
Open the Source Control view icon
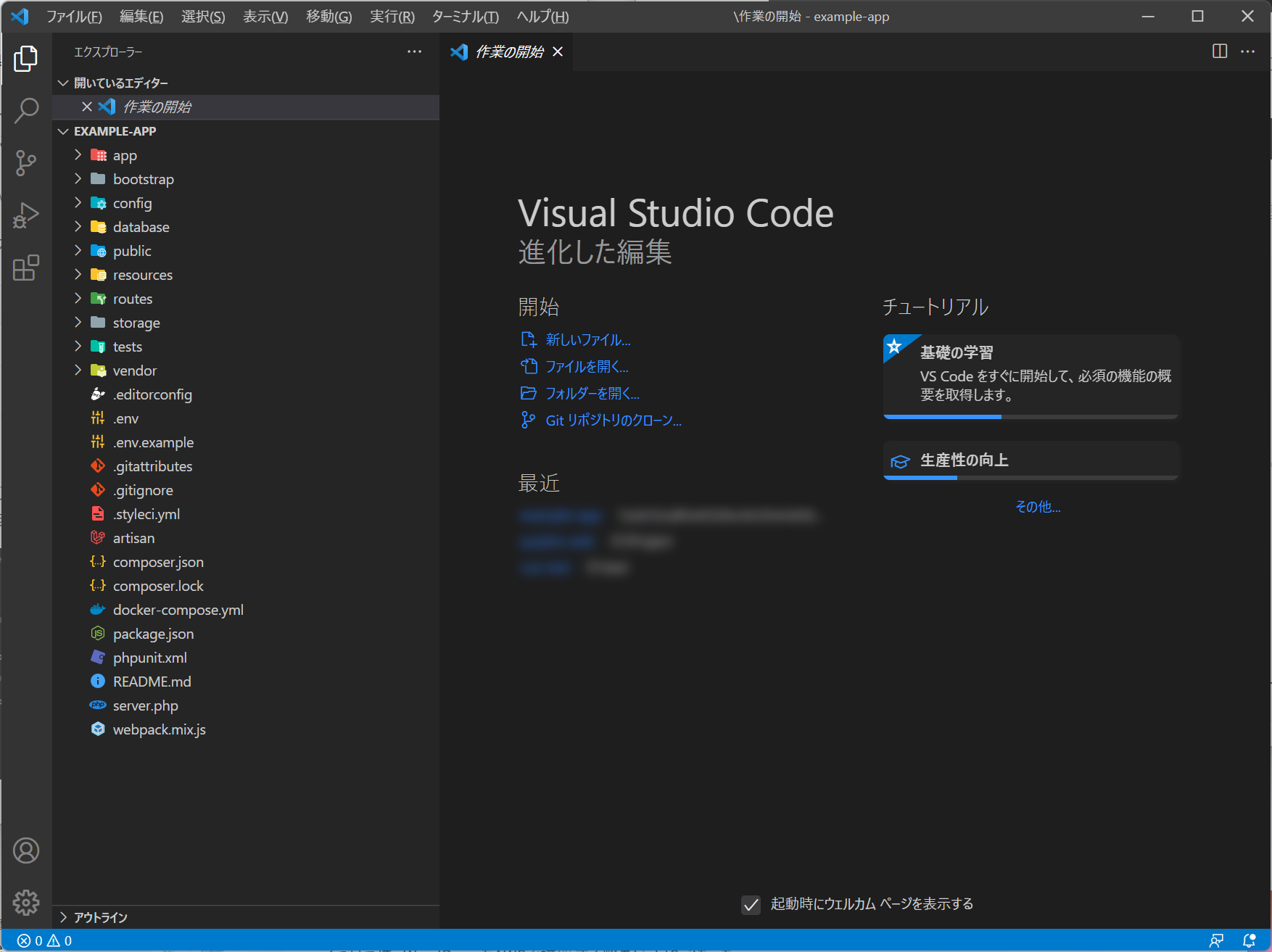(26, 163)
